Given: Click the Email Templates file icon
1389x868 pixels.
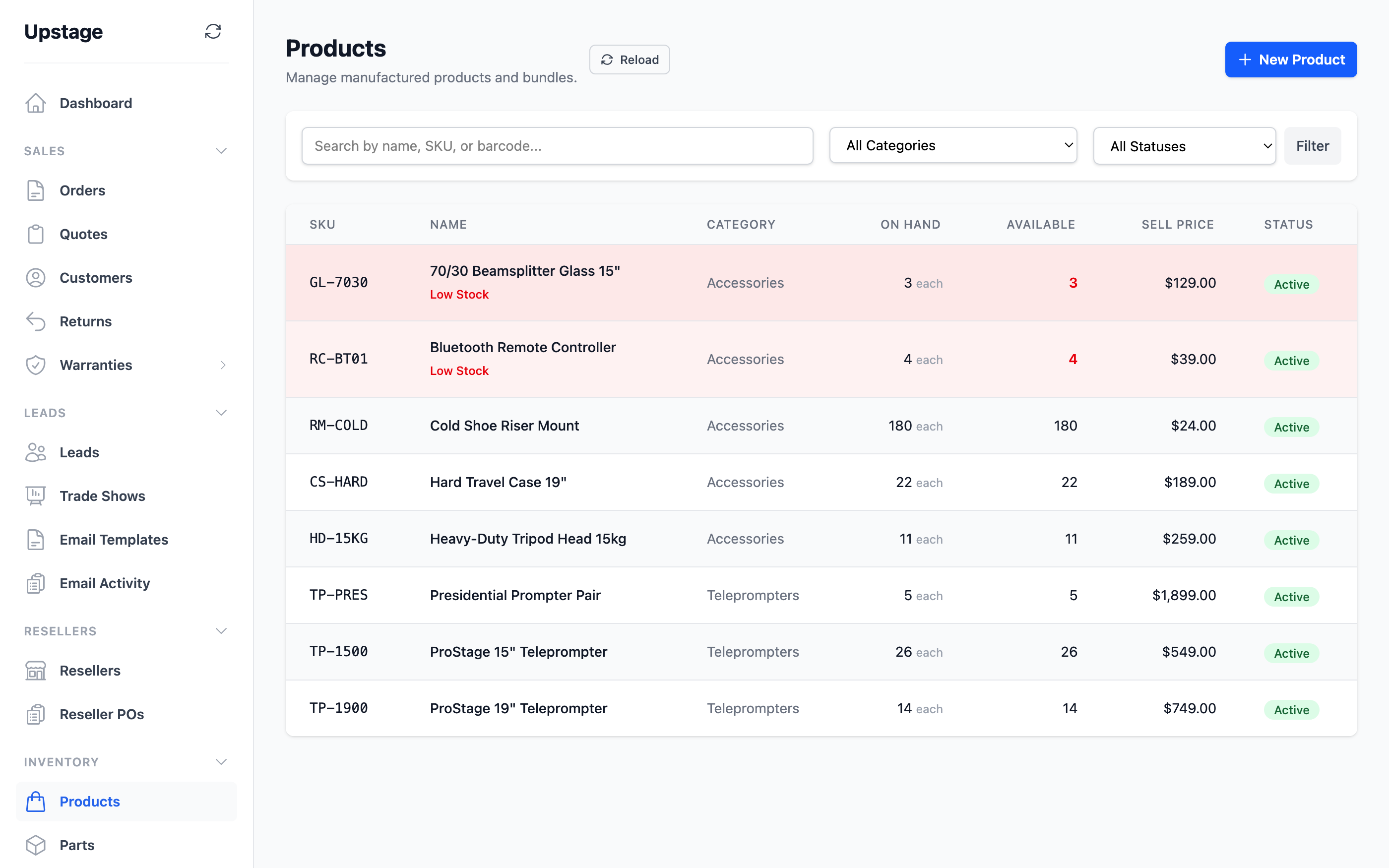Looking at the screenshot, I should pyautogui.click(x=36, y=540).
